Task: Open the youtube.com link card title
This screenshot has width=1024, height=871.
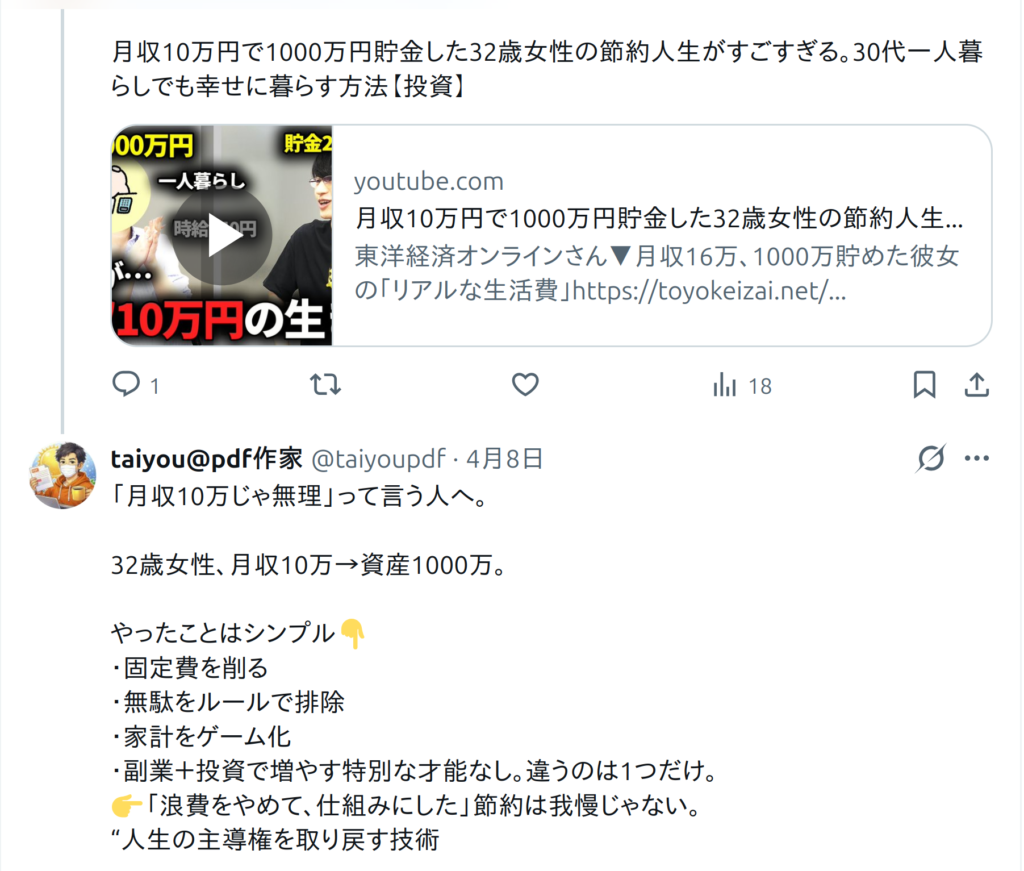Action: point(659,218)
